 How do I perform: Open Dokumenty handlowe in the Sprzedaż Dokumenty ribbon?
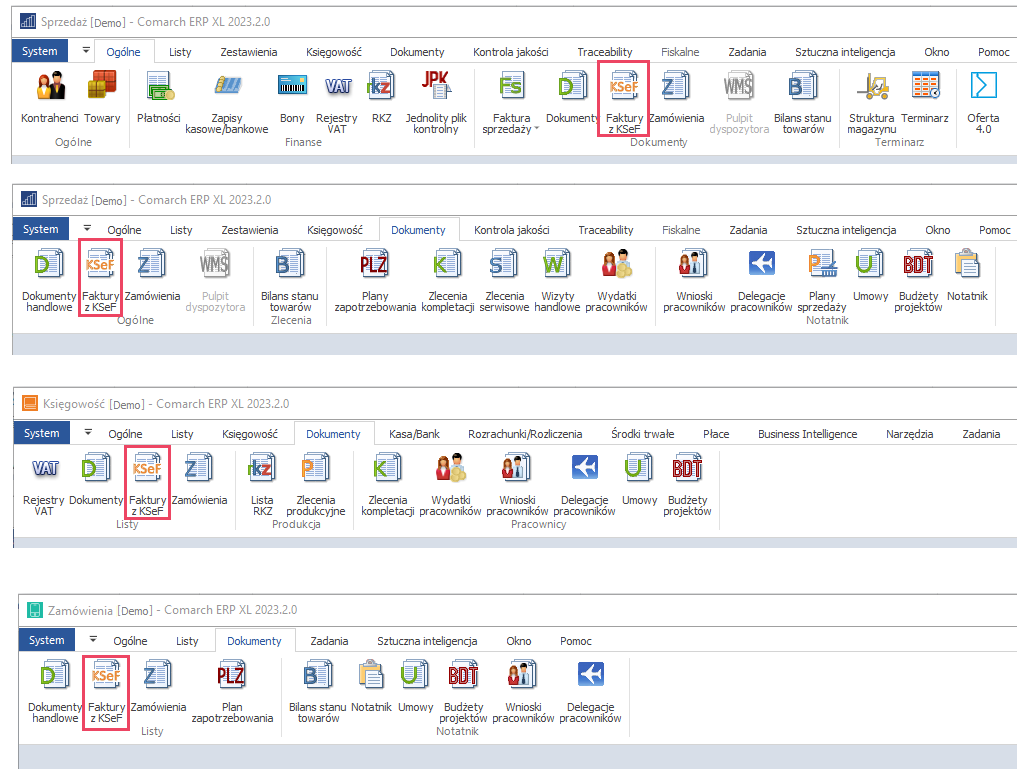[49, 281]
